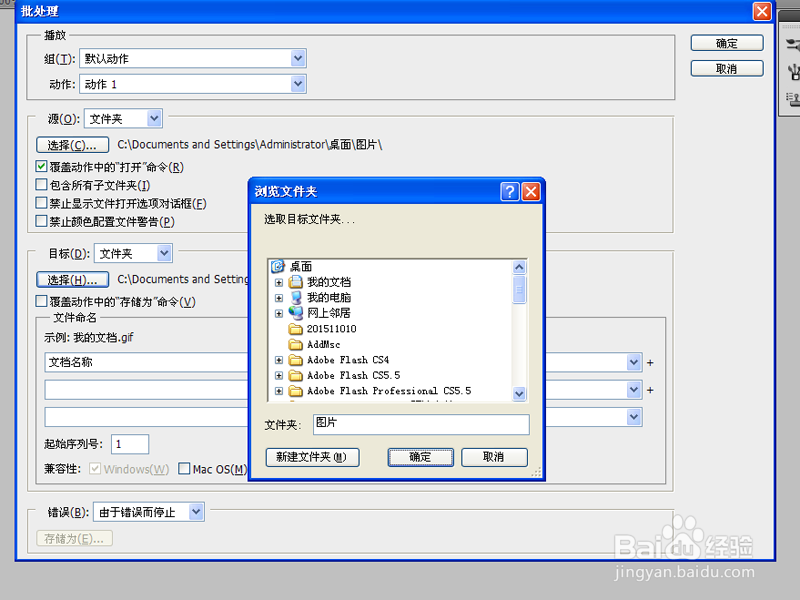The height and width of the screenshot is (600, 800).
Task: Select the Desktop (桌面) root icon
Action: [x=278, y=266]
